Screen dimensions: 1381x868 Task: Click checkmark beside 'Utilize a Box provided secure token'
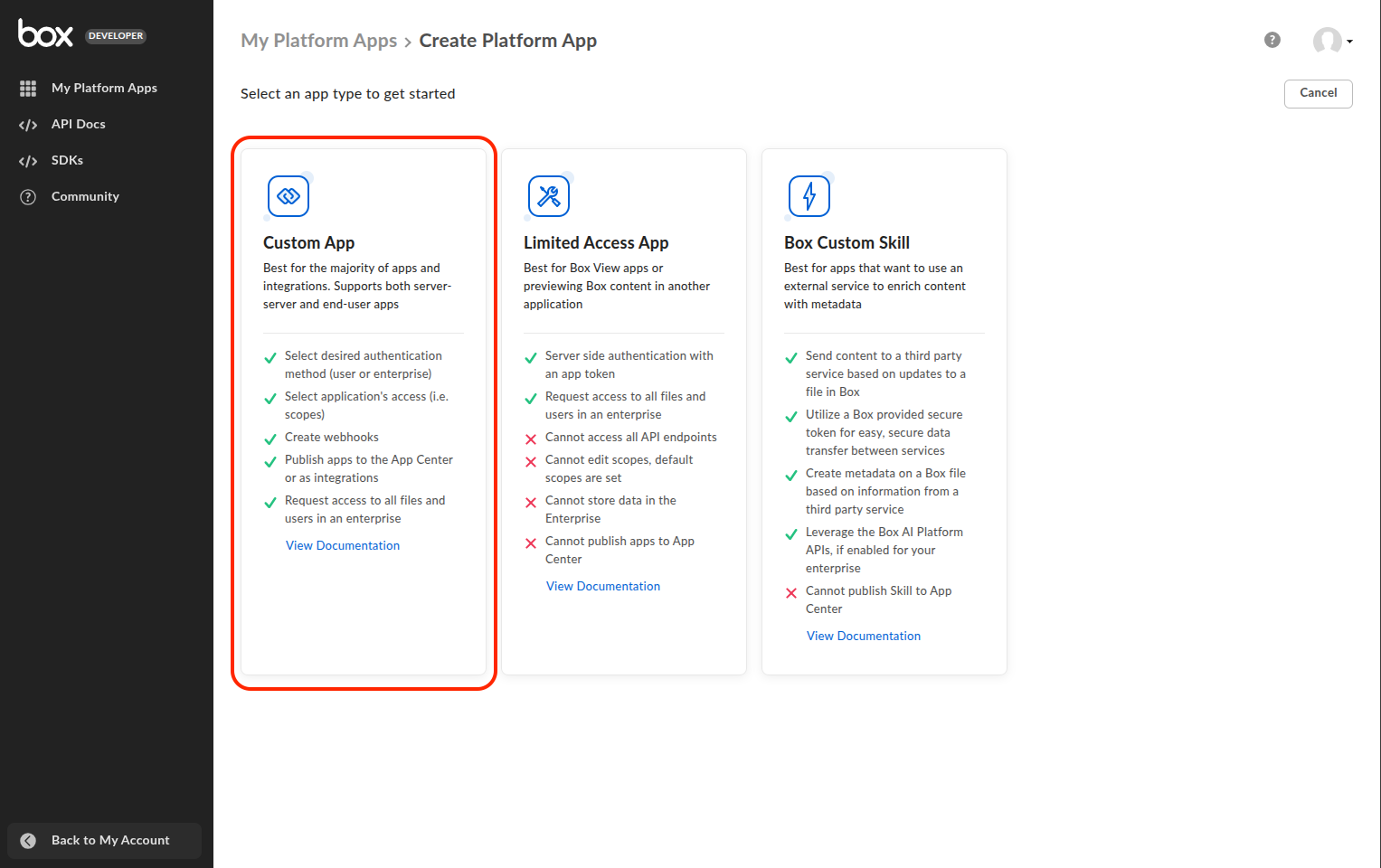point(791,417)
